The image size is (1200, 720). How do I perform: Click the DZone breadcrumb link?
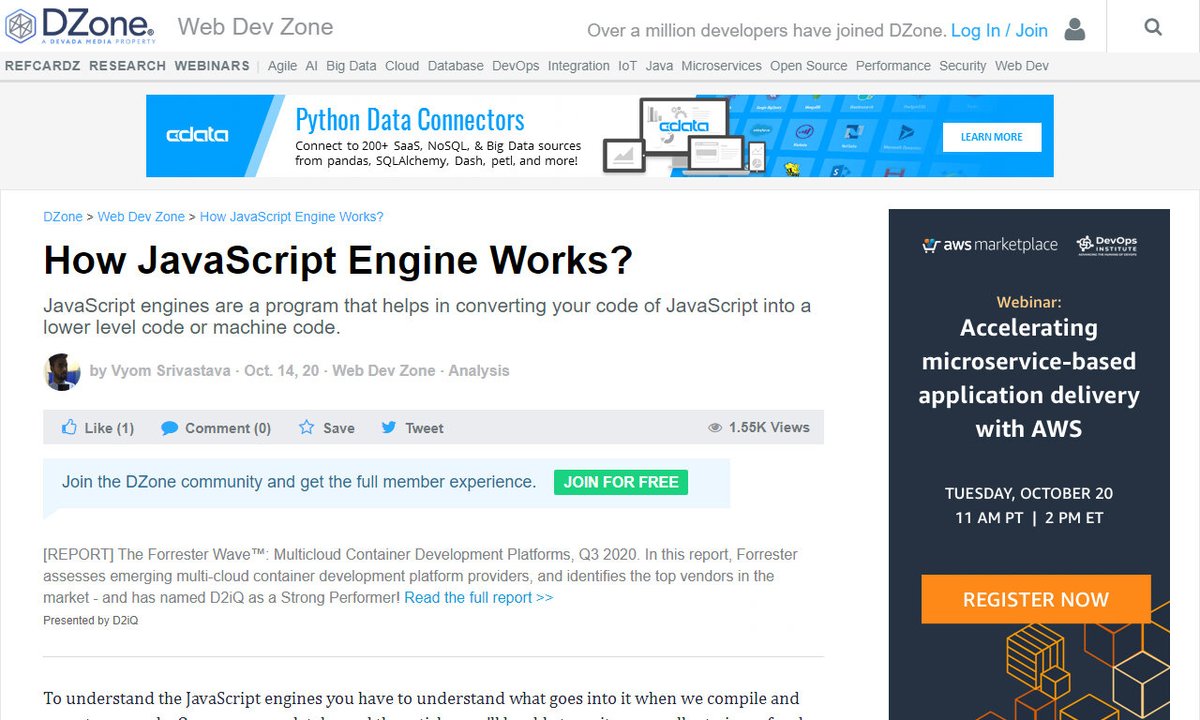pos(63,217)
